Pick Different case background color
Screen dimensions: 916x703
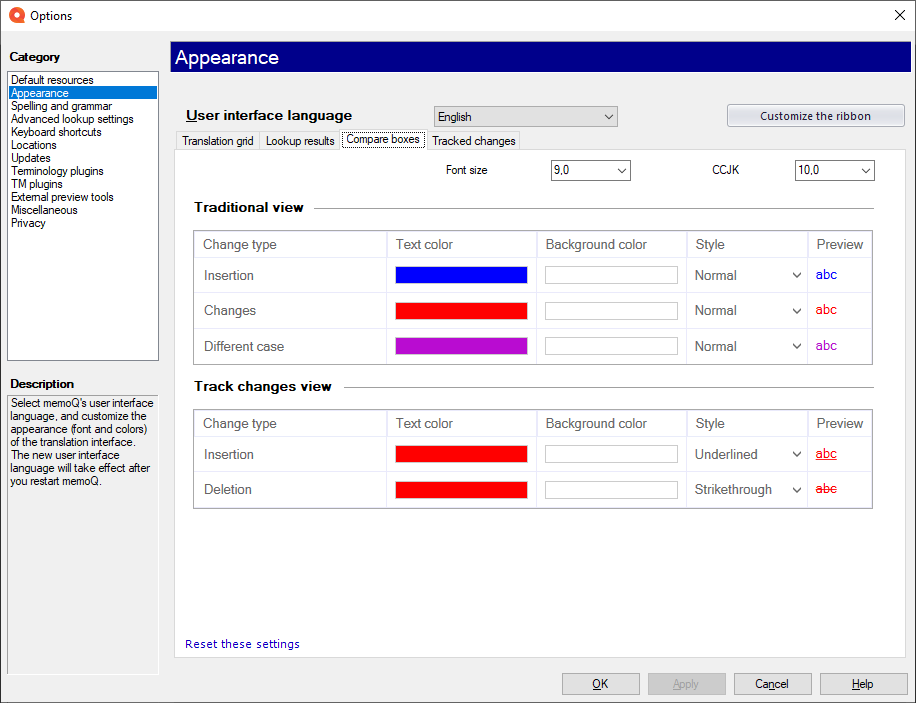611,346
